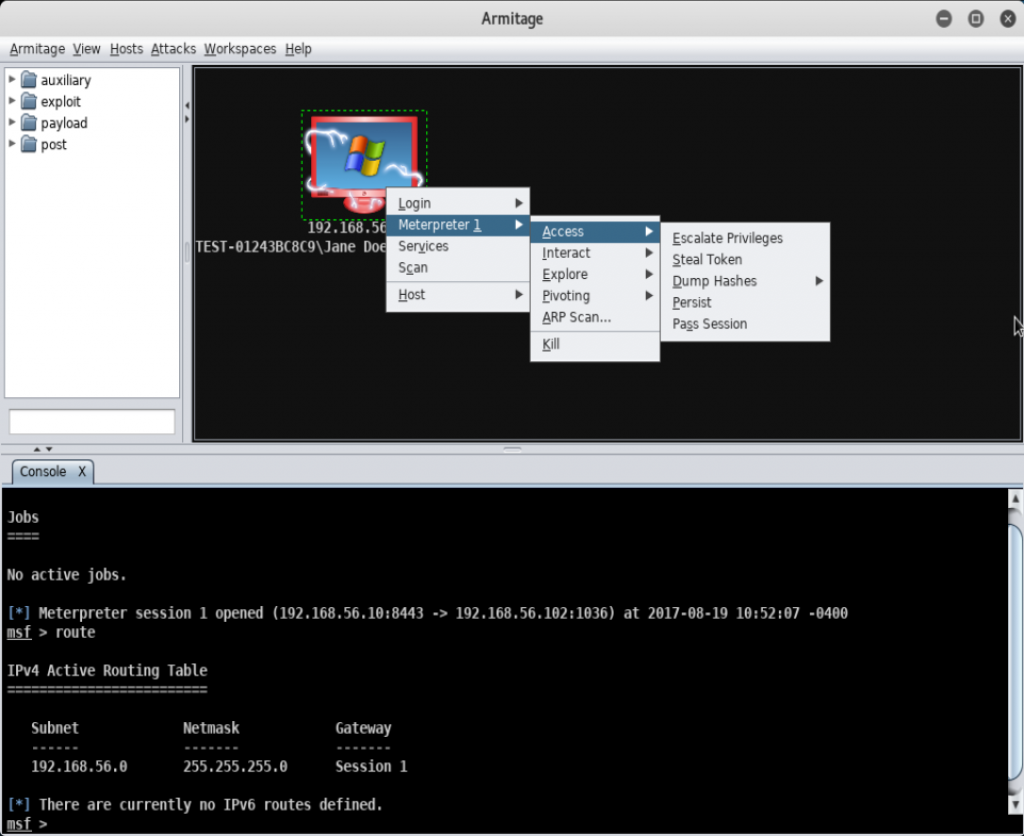Expand the post module tree
This screenshot has height=836, width=1024.
click(x=12, y=144)
